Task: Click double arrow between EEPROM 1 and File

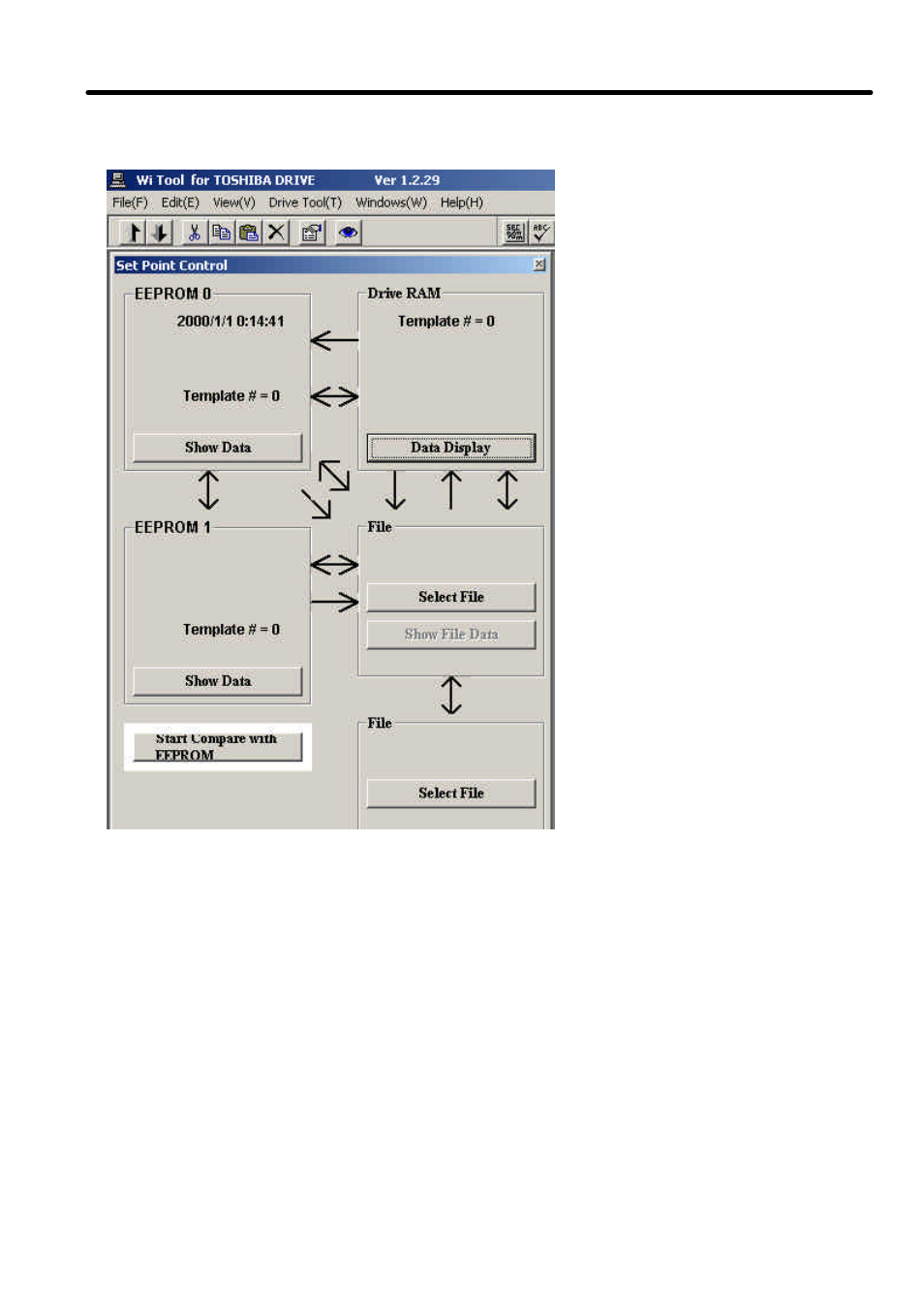Action: click(x=334, y=565)
